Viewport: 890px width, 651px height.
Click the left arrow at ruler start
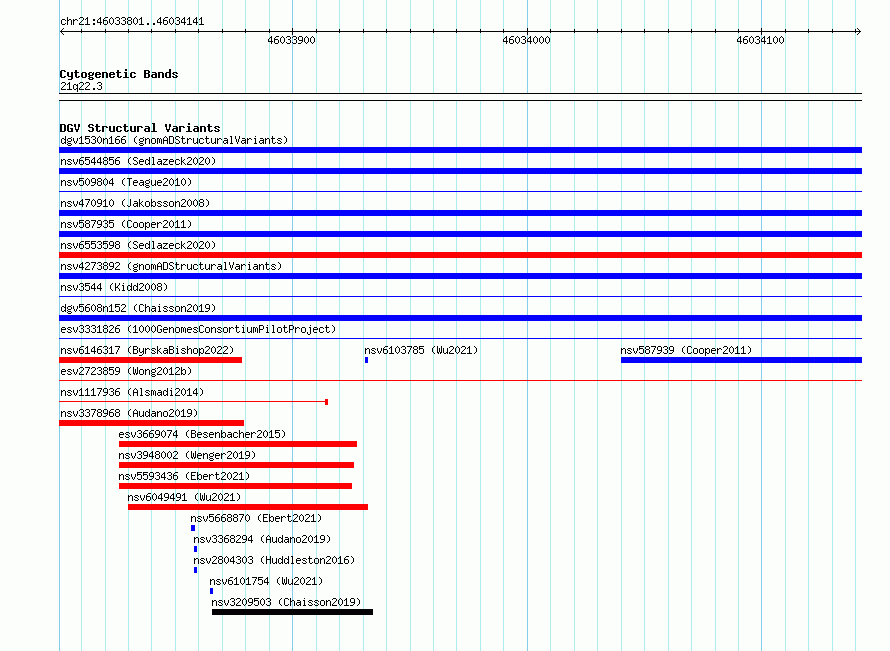[62, 32]
